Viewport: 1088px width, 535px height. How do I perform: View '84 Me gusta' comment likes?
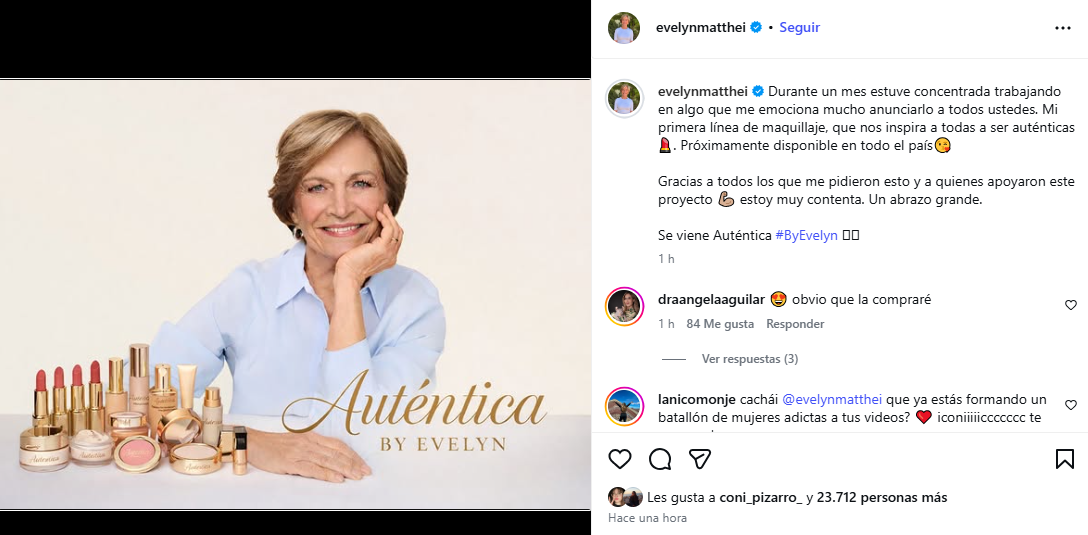[x=720, y=324]
